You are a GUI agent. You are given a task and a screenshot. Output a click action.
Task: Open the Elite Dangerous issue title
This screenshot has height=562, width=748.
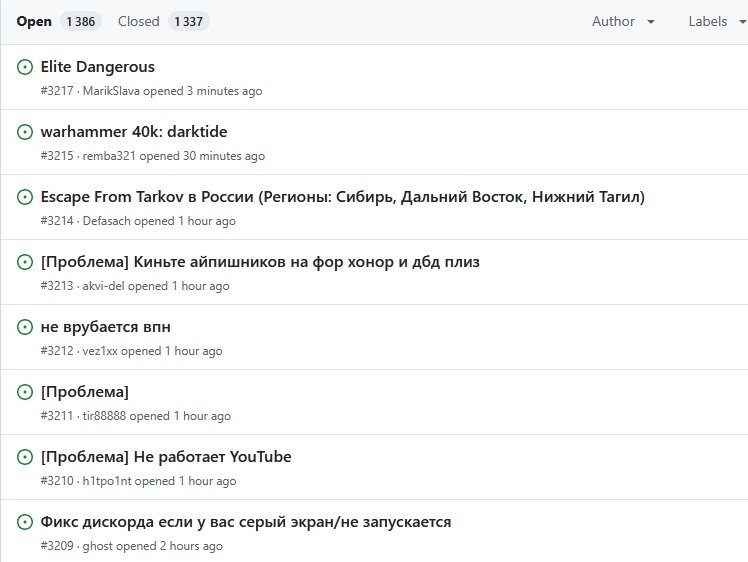coord(98,67)
